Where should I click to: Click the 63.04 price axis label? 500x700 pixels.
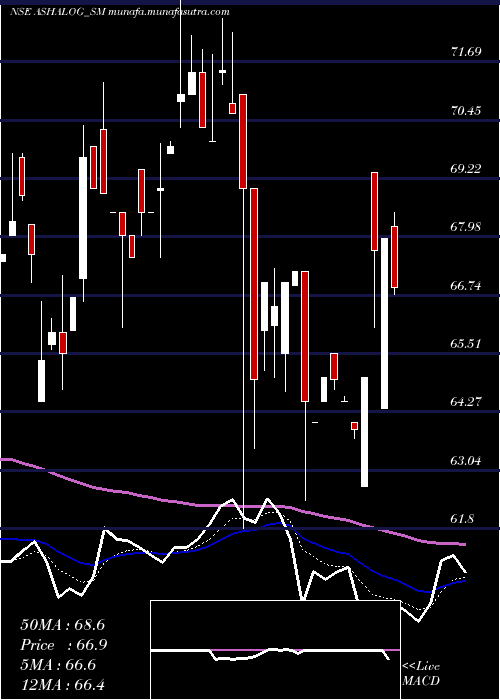[467, 461]
